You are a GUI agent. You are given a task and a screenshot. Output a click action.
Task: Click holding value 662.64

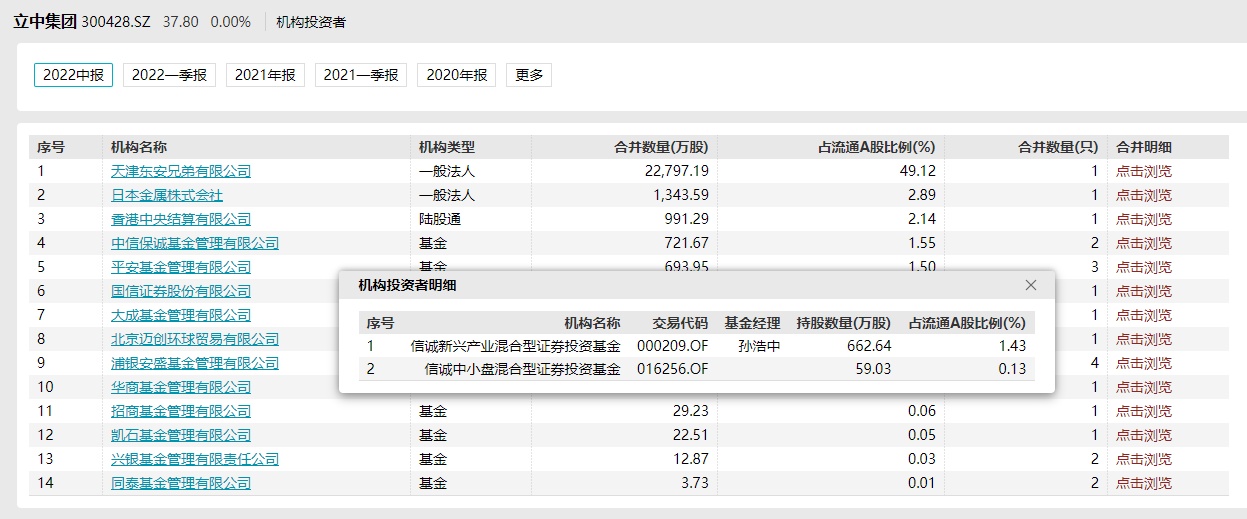click(868, 346)
